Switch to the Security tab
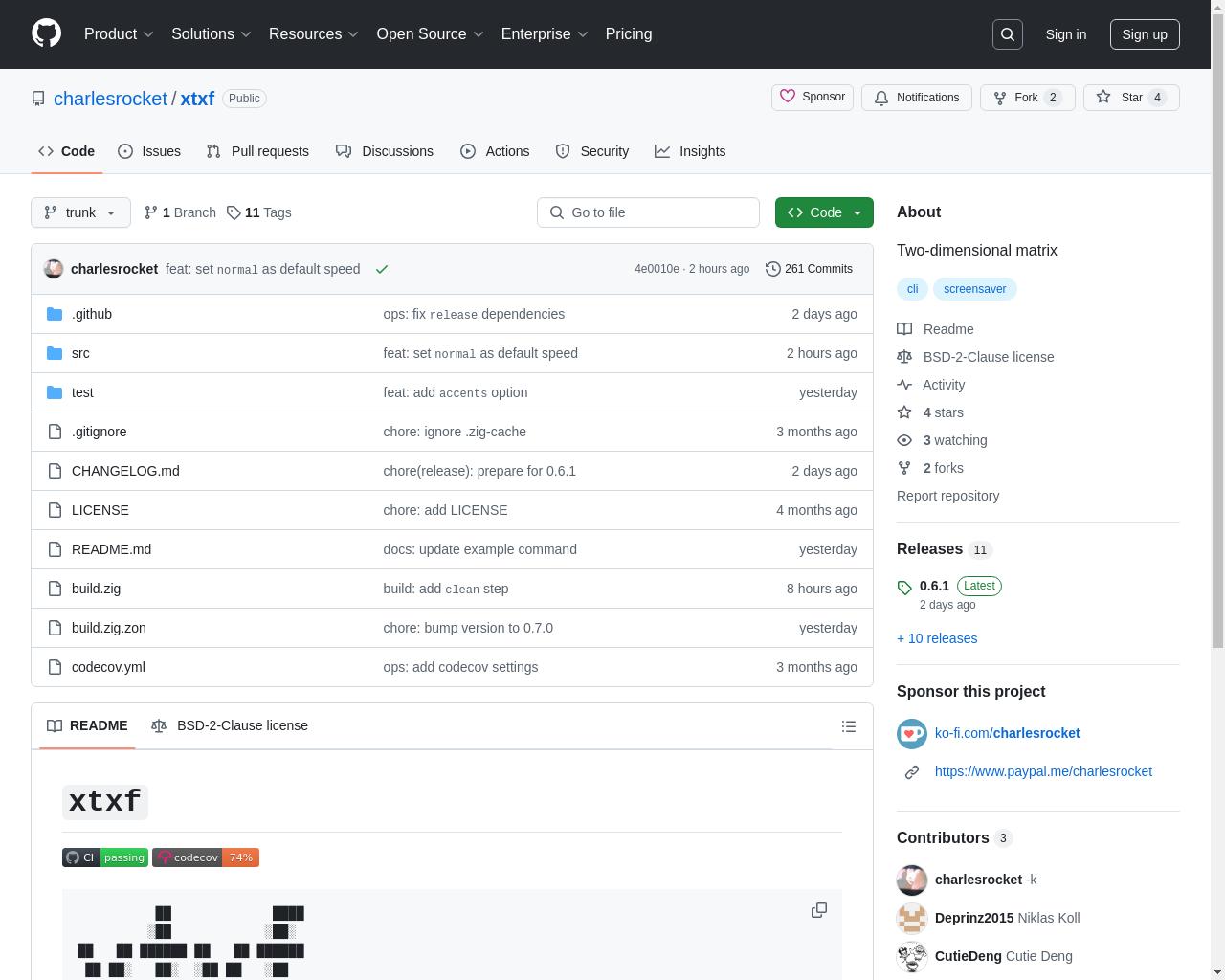1225x980 pixels. pyautogui.click(x=592, y=151)
